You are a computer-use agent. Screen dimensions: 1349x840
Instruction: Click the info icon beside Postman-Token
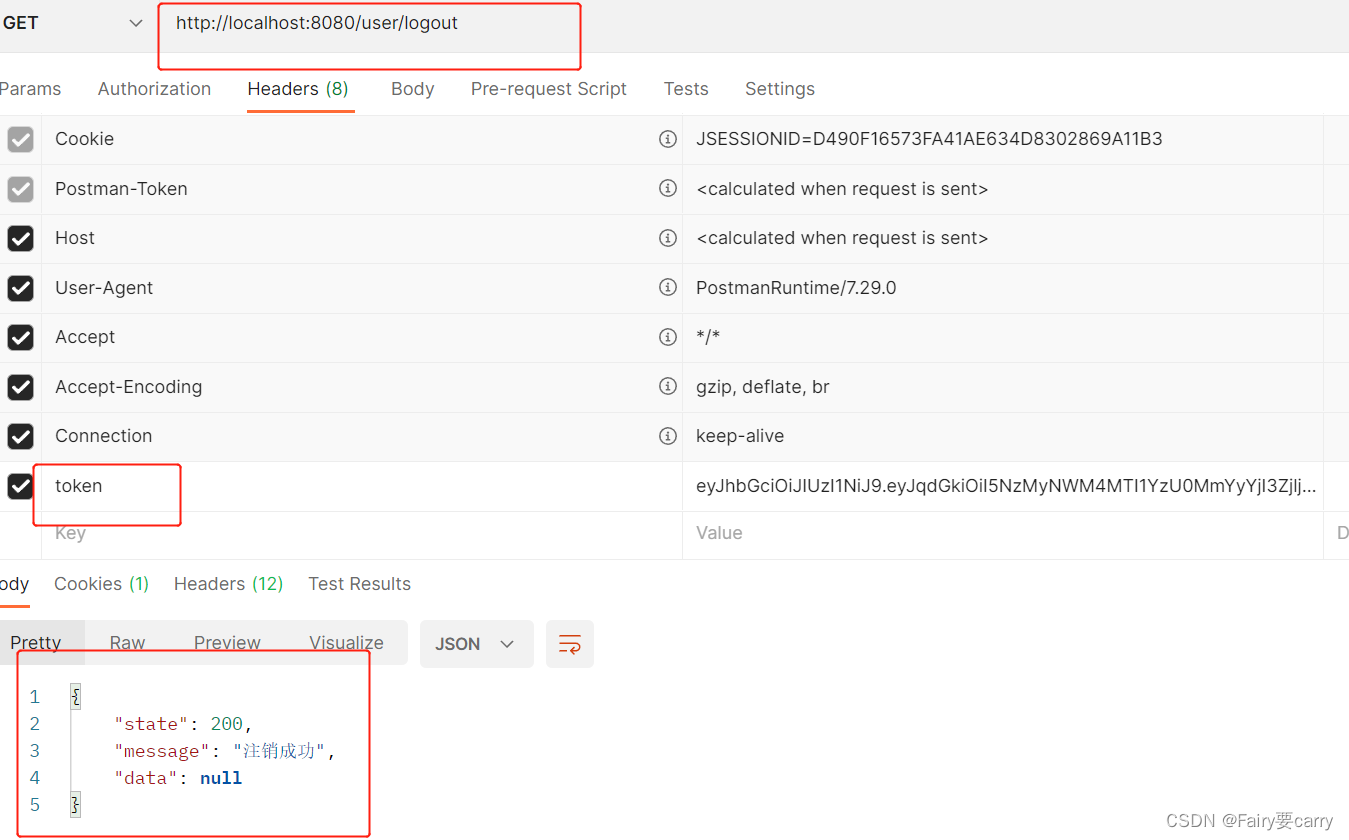(668, 189)
